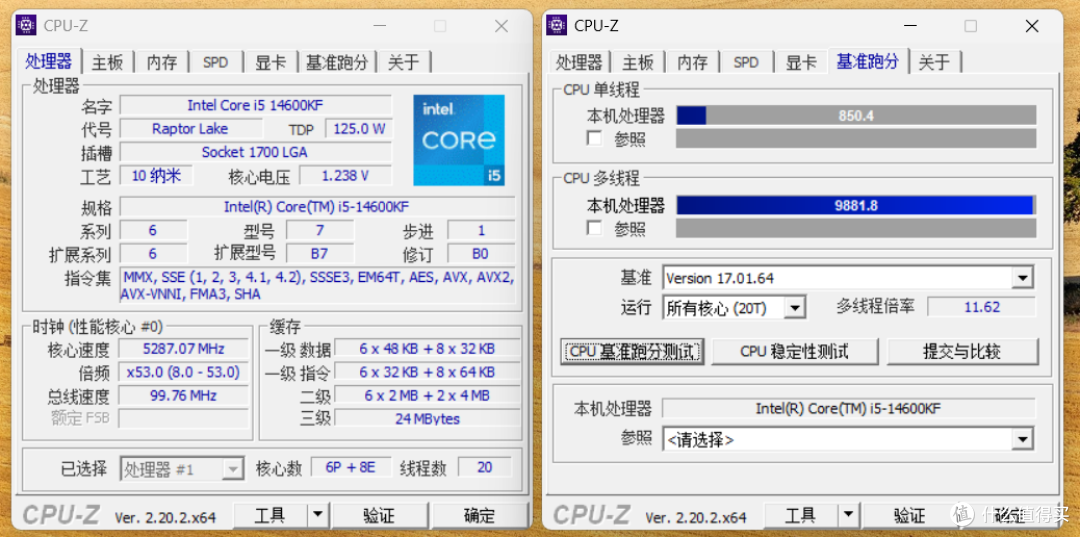The image size is (1080, 537).
Task: Click the 扩展型号 value B7
Action: tap(320, 253)
